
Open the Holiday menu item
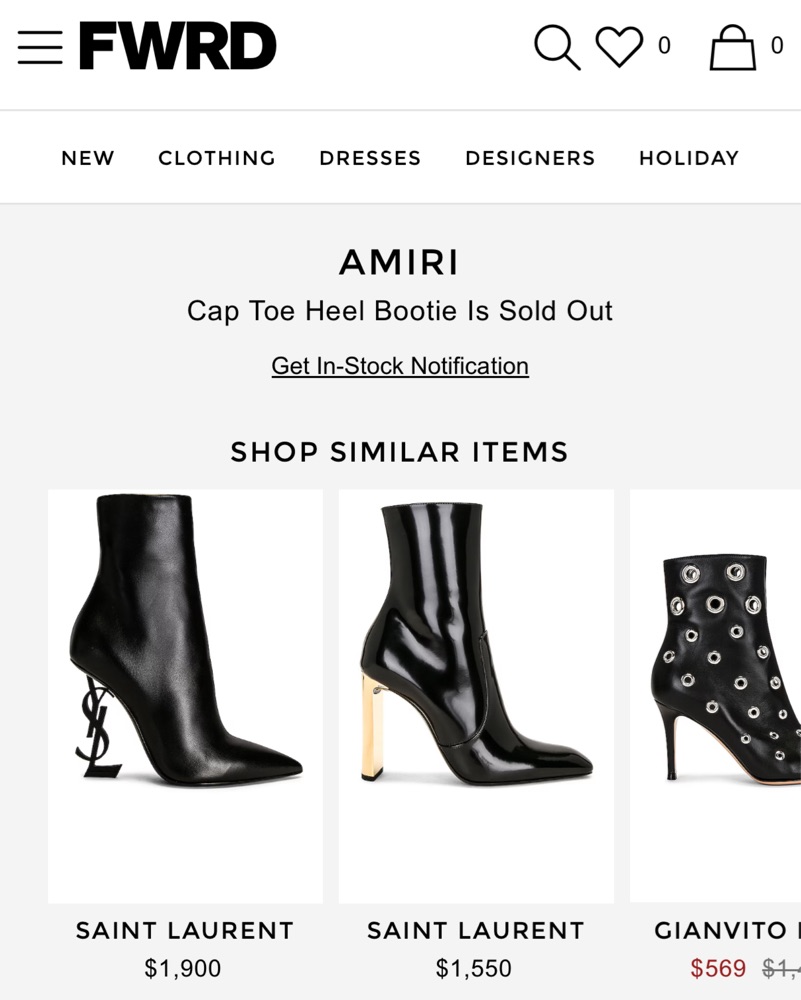click(689, 158)
